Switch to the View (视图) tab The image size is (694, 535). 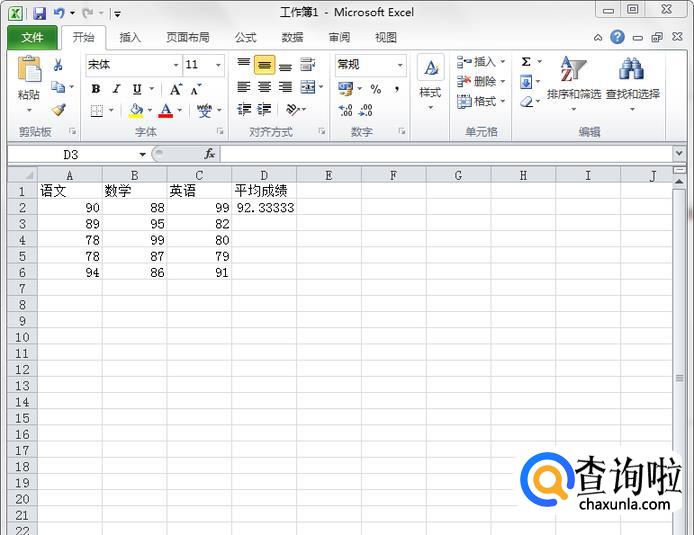[x=386, y=38]
